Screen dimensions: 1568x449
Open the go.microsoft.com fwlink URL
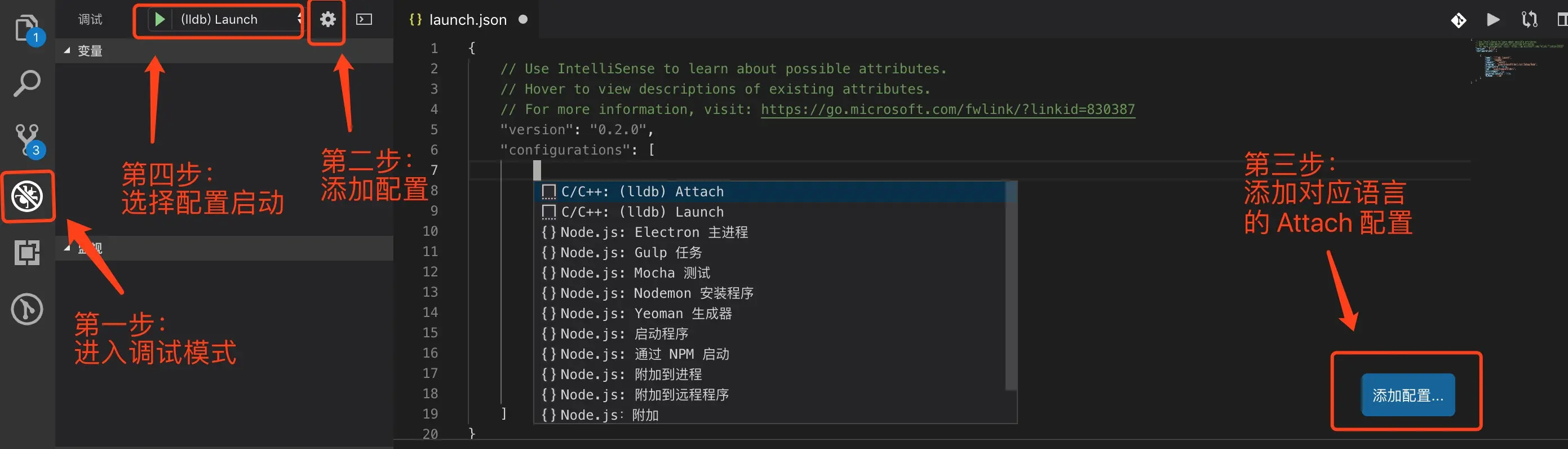point(948,109)
